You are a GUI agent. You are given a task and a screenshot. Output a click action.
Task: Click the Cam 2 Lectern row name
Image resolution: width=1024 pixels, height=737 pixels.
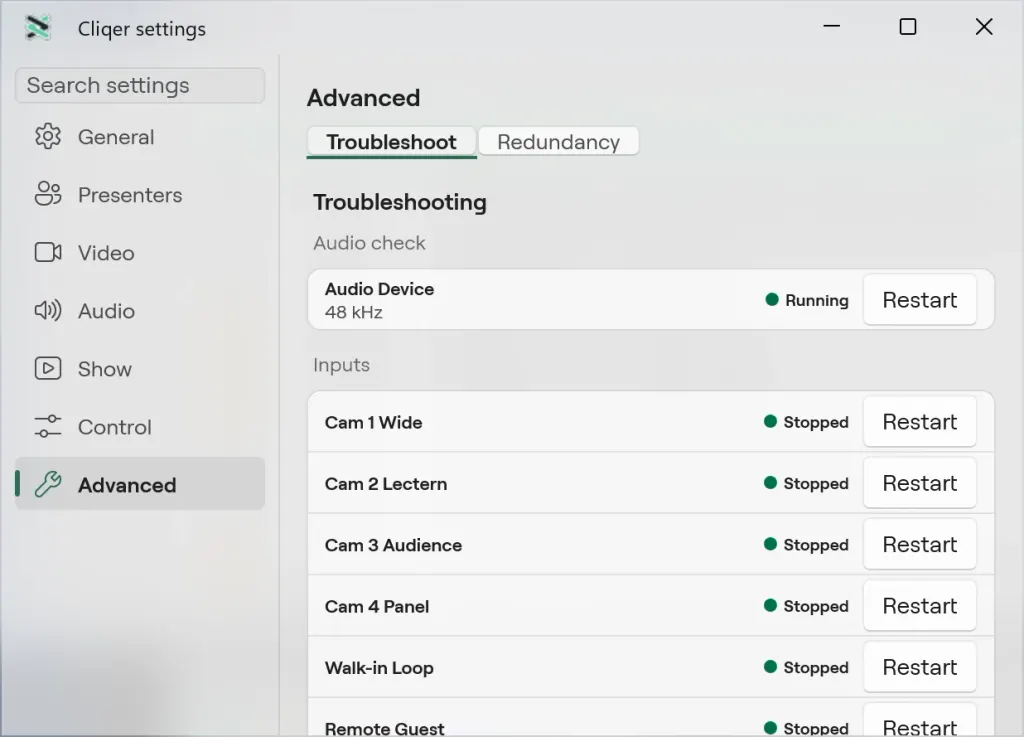coord(386,484)
